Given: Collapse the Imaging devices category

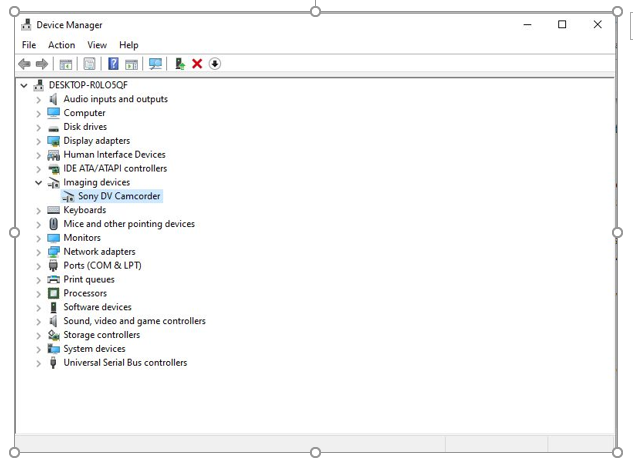Looking at the screenshot, I should (38, 182).
